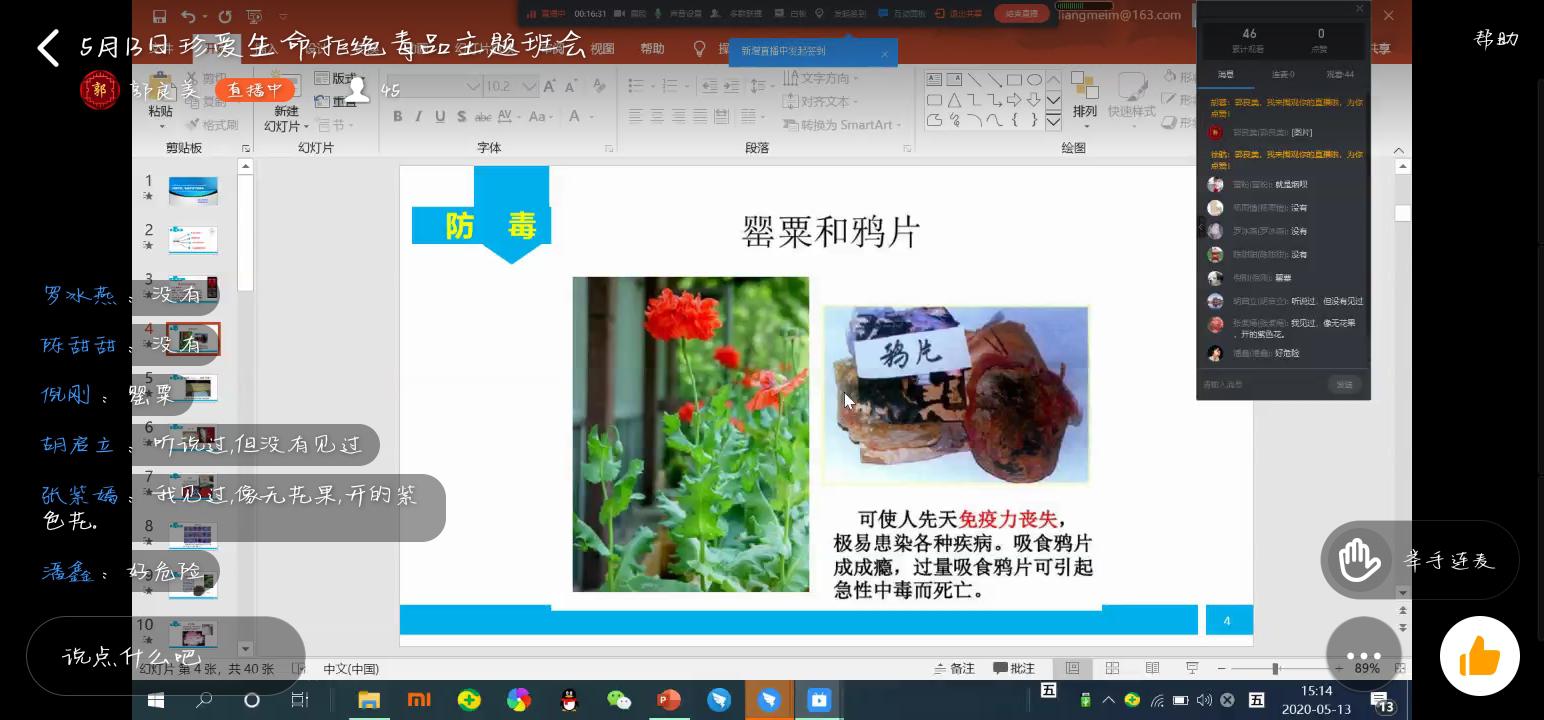Open the font color A button
Screen dimensions: 1544x720
click(573, 117)
